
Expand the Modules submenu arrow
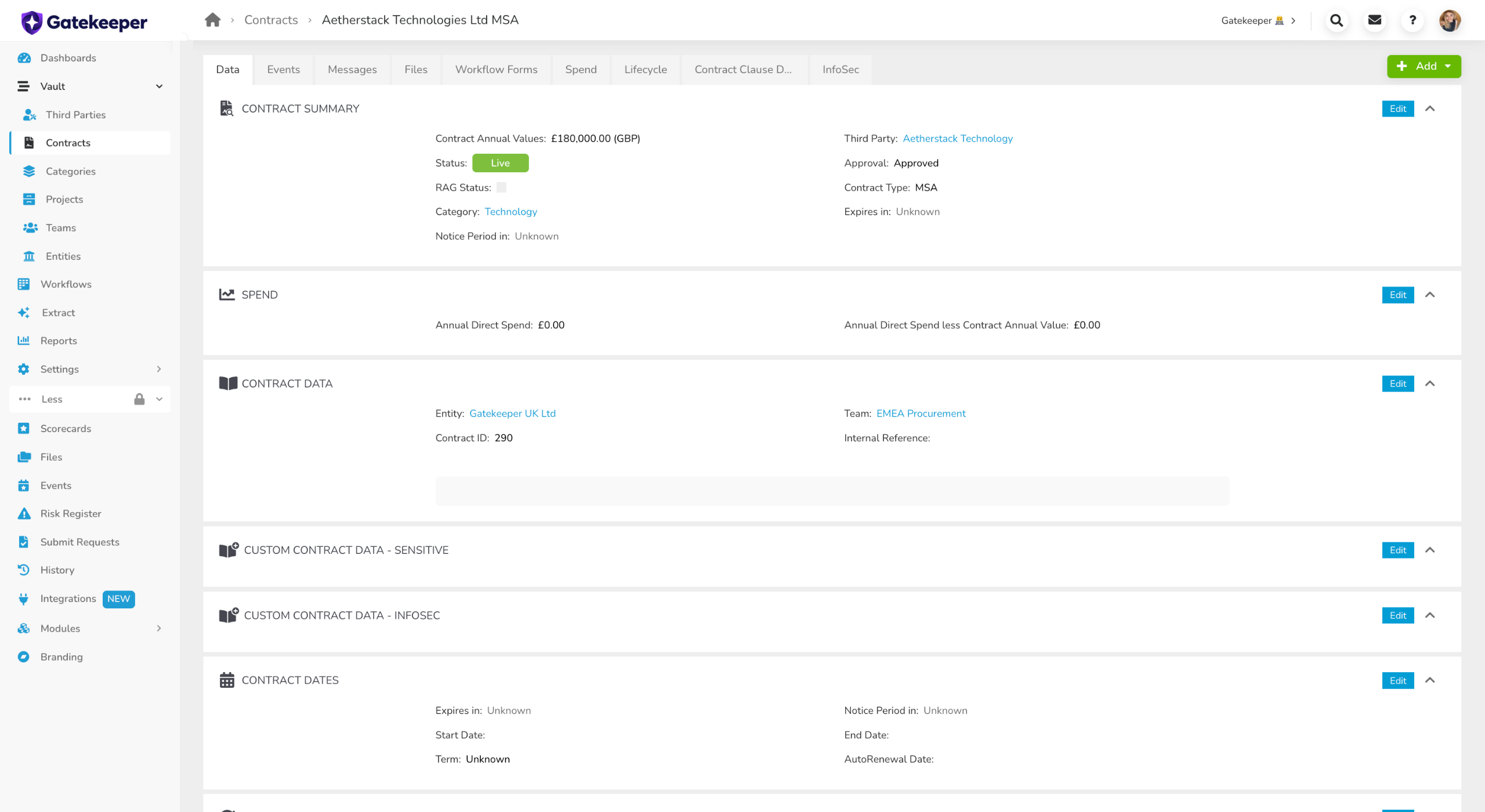coord(159,629)
